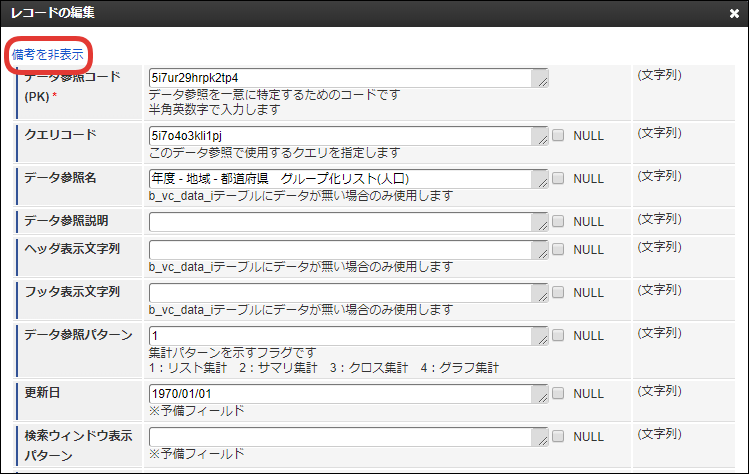Grab resize handle of データ参照コード textarea
Viewport: 749px width, 474px height.
[543, 82]
